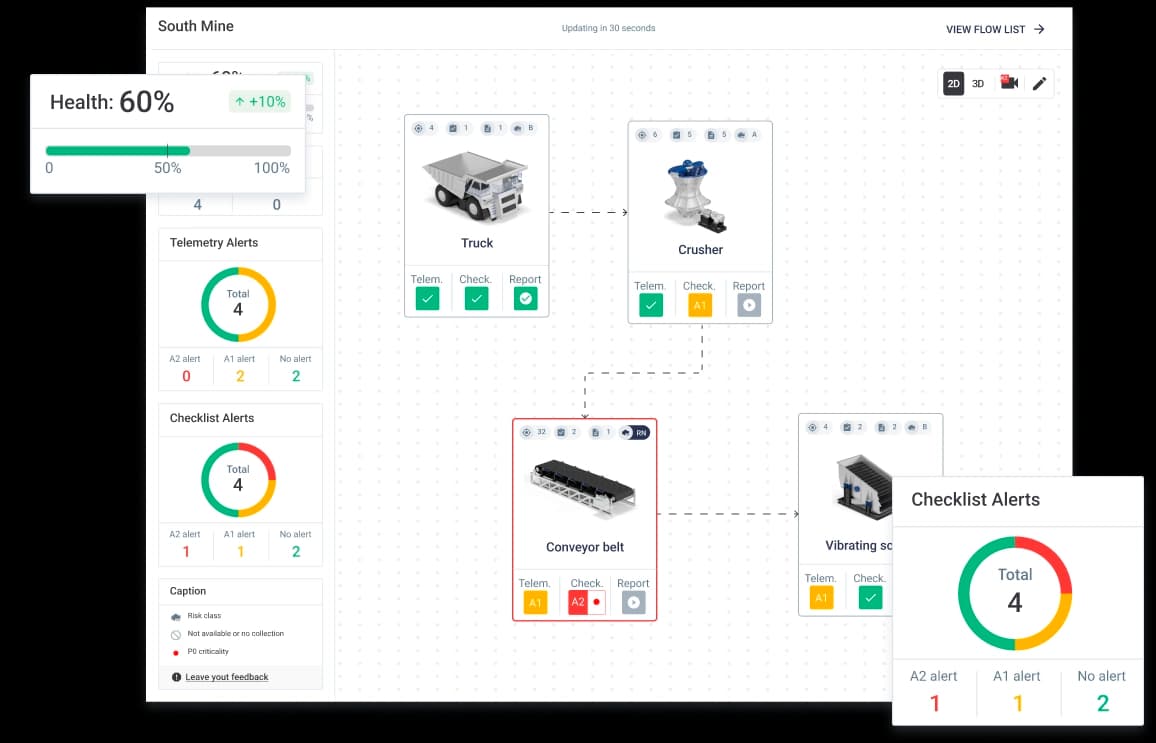The image size is (1156, 743).
Task: Click Conveyor belt's red A2 checklist badge
Action: click(x=578, y=602)
